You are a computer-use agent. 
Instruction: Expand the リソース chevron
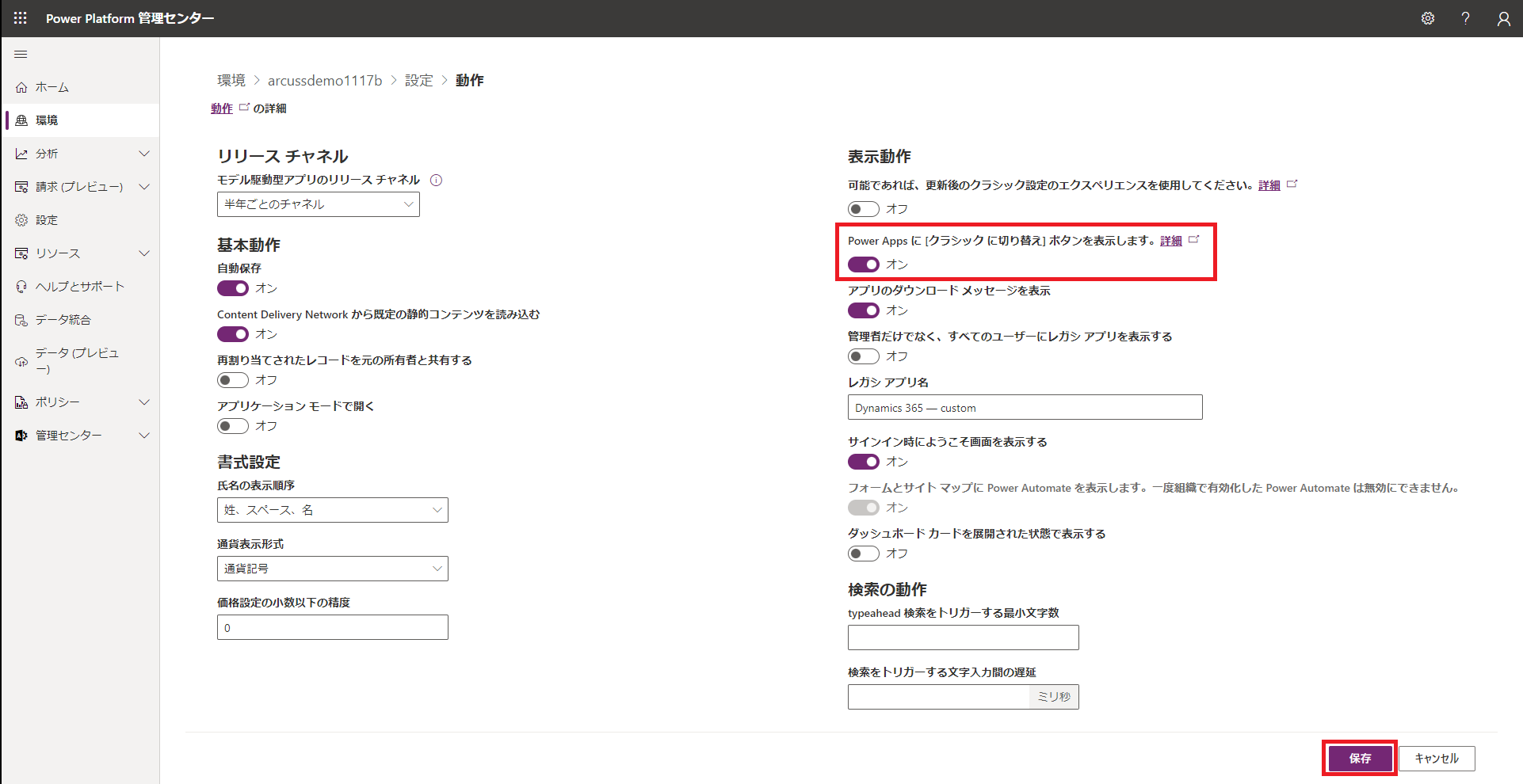(x=144, y=253)
